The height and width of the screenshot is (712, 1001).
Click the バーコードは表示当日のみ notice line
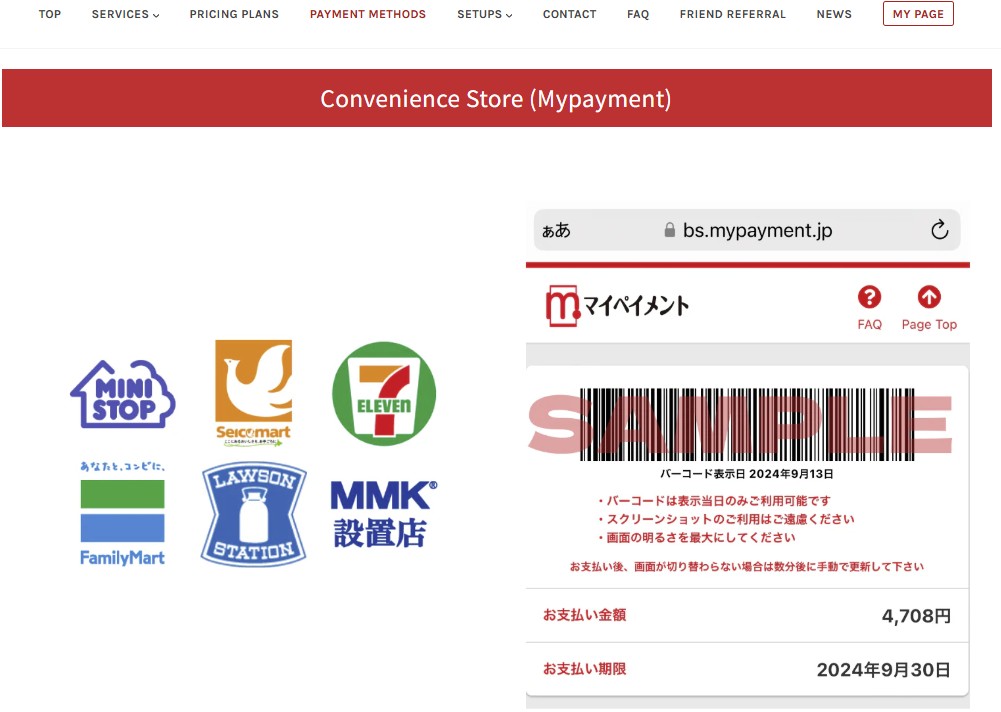coord(714,501)
